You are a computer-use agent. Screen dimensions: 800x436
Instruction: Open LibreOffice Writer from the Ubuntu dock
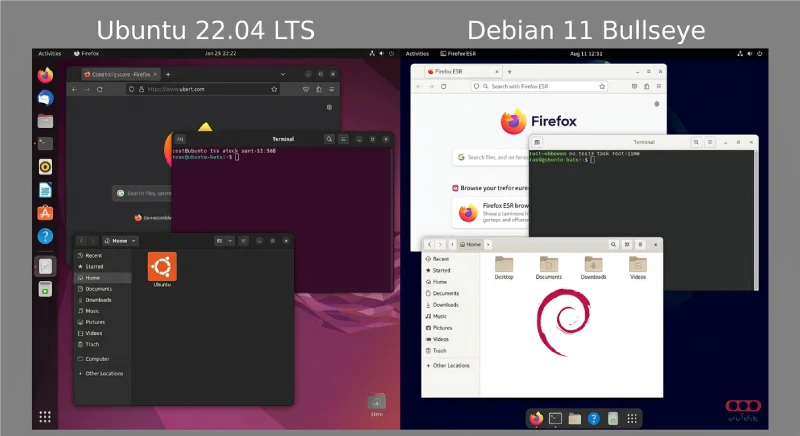(x=45, y=190)
